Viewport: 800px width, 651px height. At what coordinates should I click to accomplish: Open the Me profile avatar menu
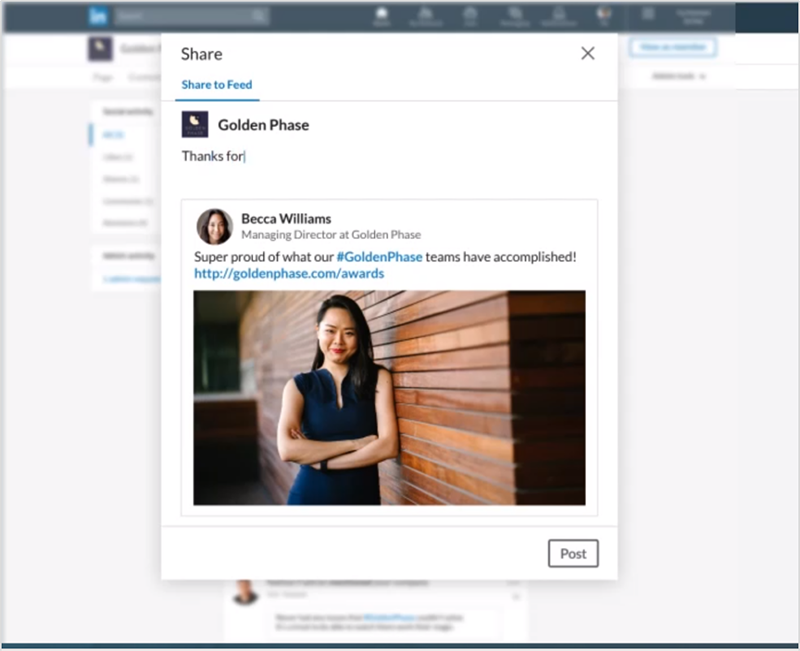[604, 16]
